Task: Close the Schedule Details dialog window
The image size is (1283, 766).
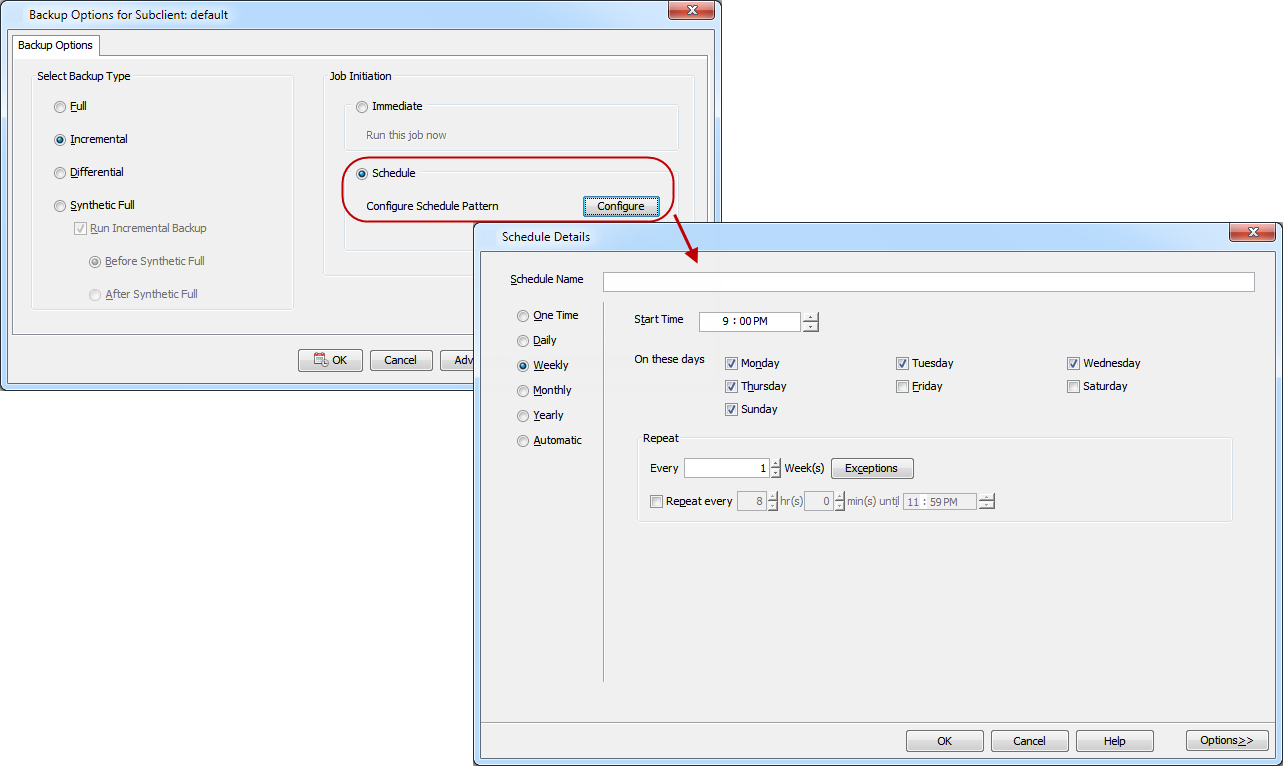Action: [1251, 233]
